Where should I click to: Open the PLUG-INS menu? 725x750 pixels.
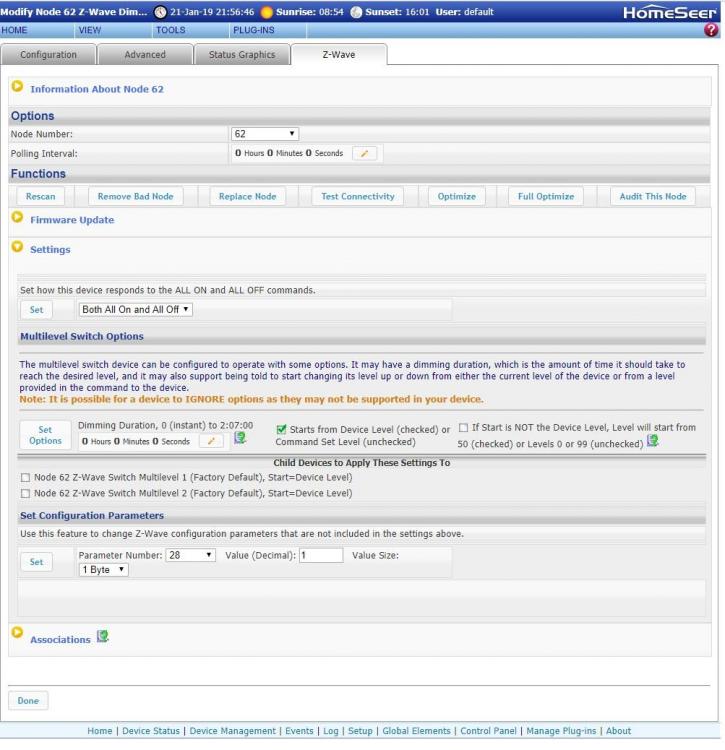tap(253, 31)
